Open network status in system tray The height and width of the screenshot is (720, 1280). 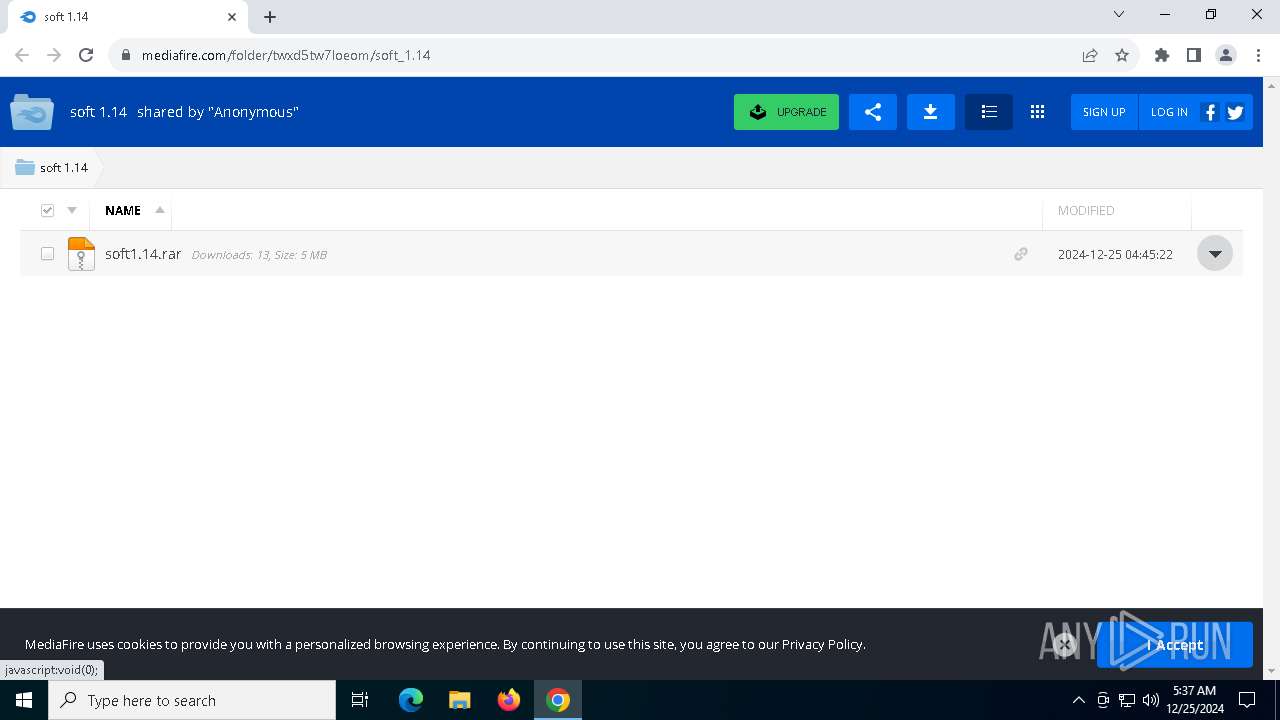click(x=1127, y=700)
